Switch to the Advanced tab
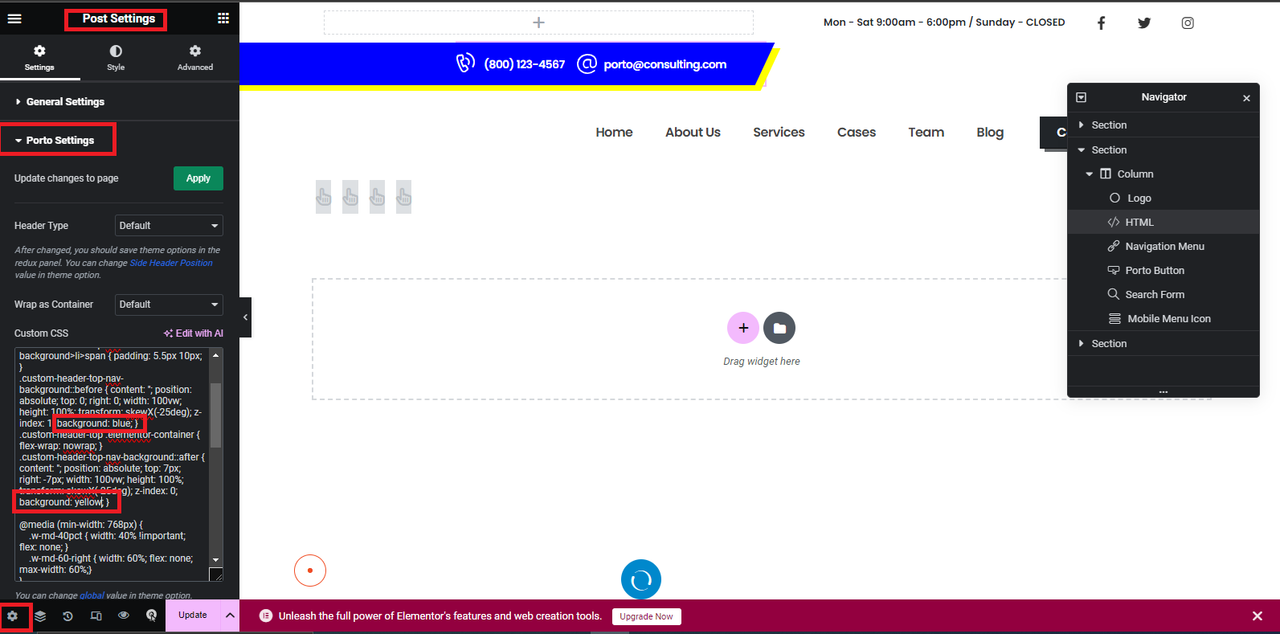 click(x=195, y=58)
